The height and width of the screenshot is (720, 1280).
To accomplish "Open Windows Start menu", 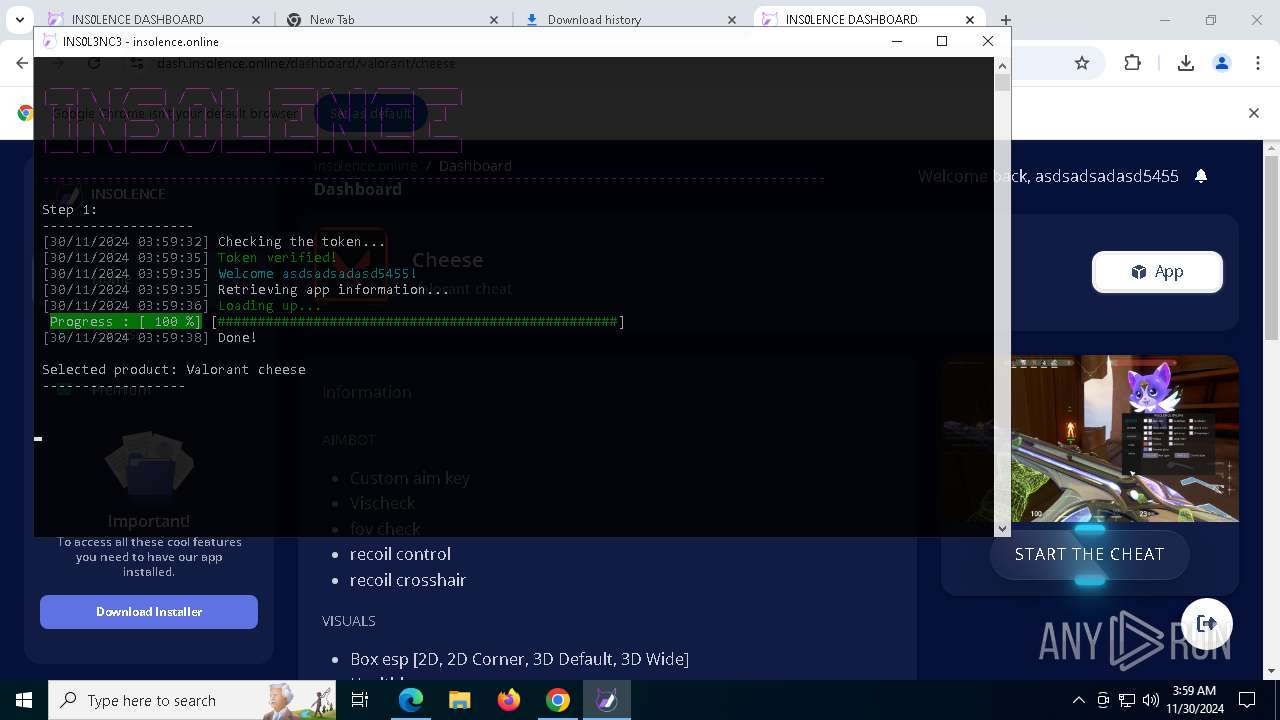I will click(x=24, y=700).
